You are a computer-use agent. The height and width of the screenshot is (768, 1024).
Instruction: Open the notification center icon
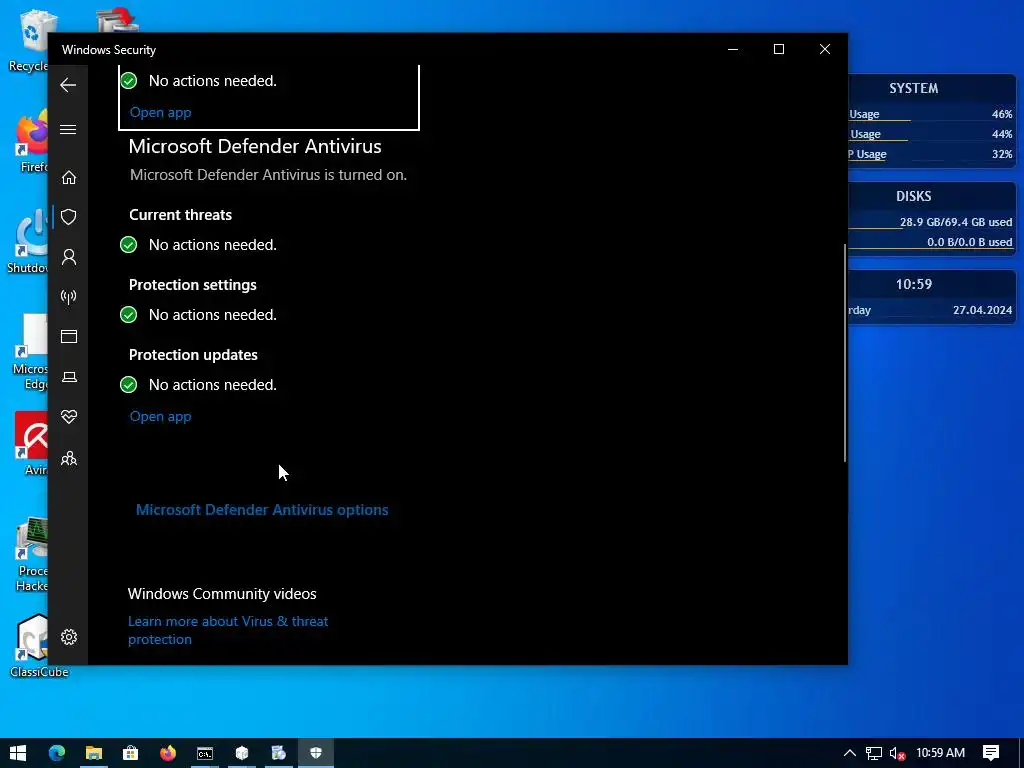tap(991, 753)
